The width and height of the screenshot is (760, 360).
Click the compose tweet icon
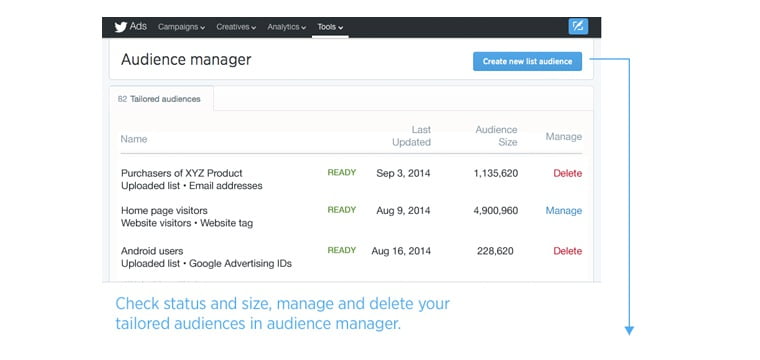[578, 26]
